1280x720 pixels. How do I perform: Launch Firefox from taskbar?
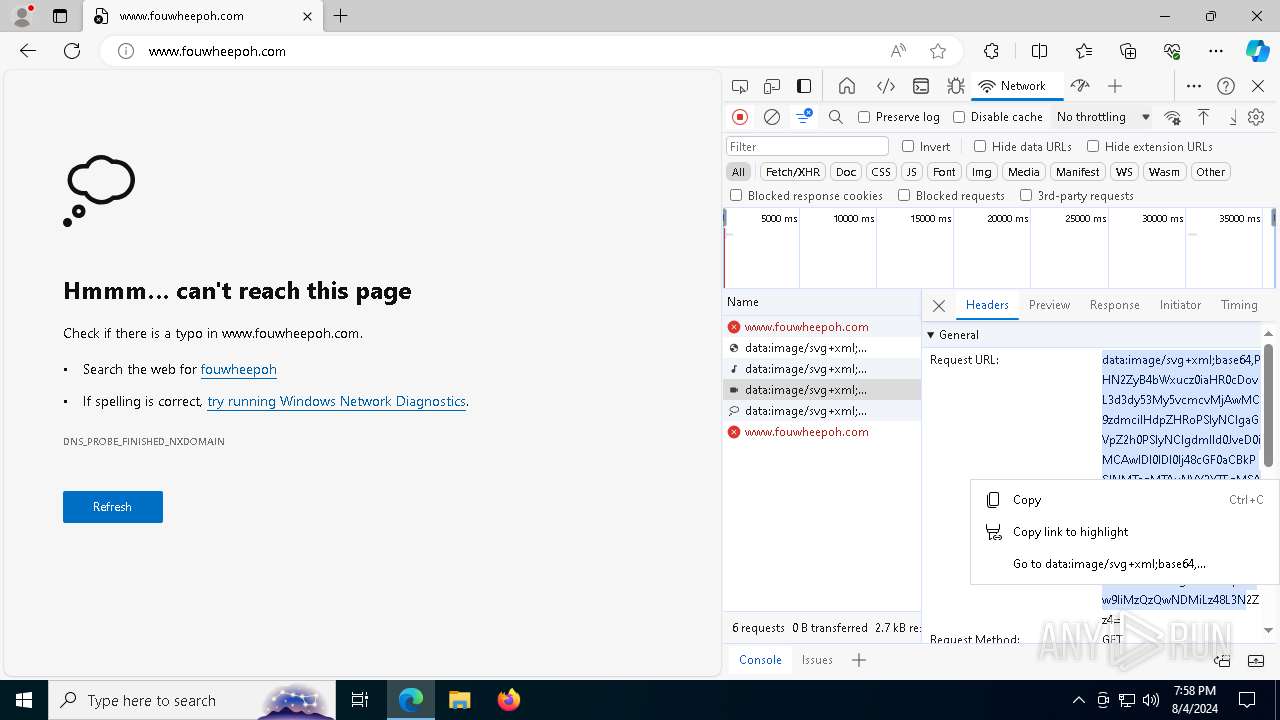click(x=508, y=700)
